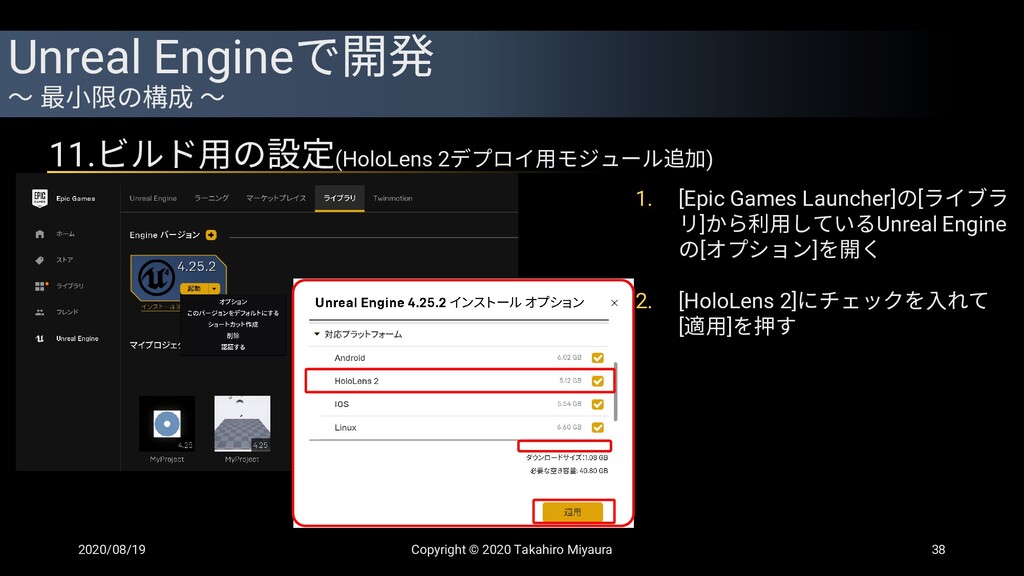This screenshot has height=576, width=1024.
Task: Click the iOS row label
Action: [342, 404]
